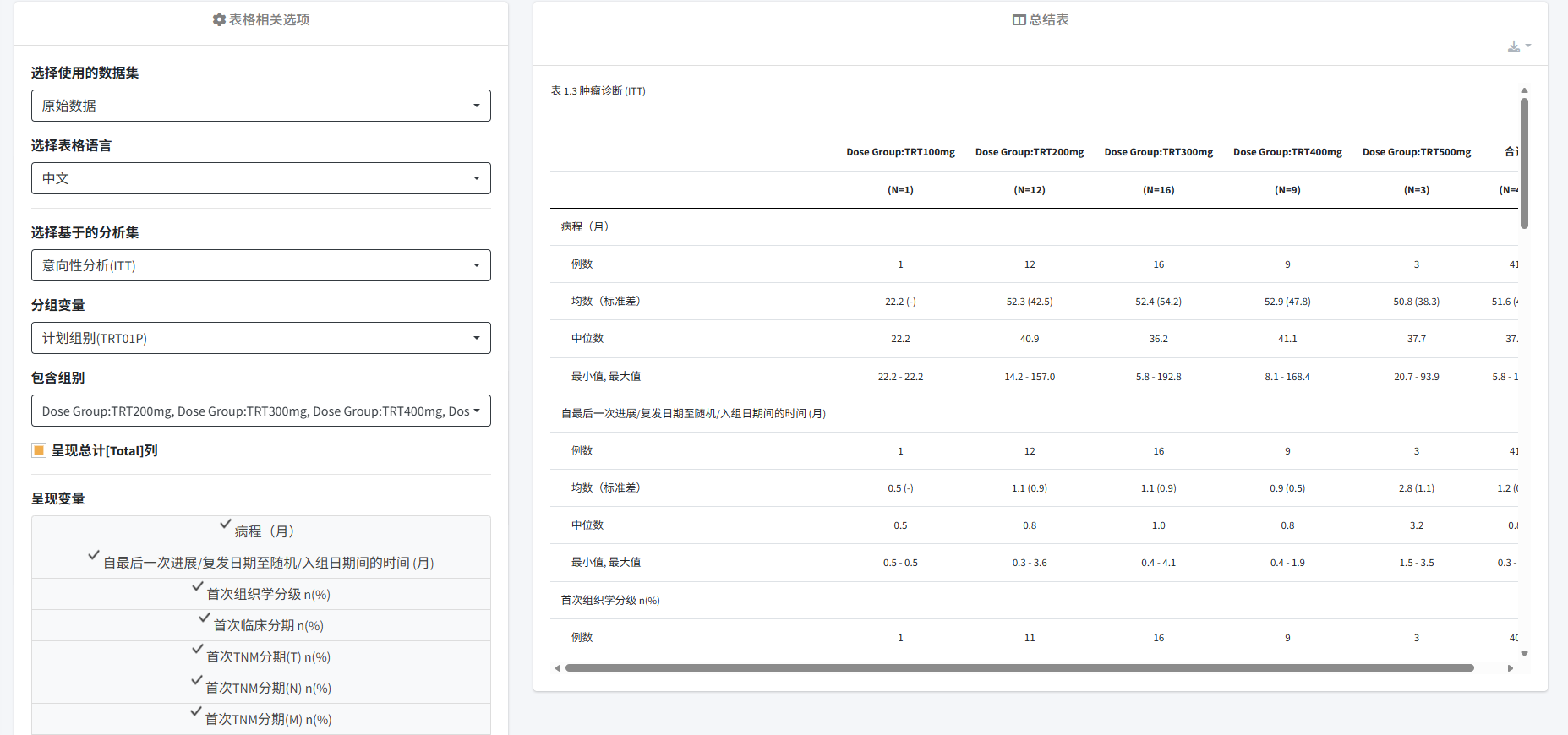This screenshot has height=735, width=1568.
Task: Click the 首次TNM分期(M) n(%) variable entry
Action: 261,719
